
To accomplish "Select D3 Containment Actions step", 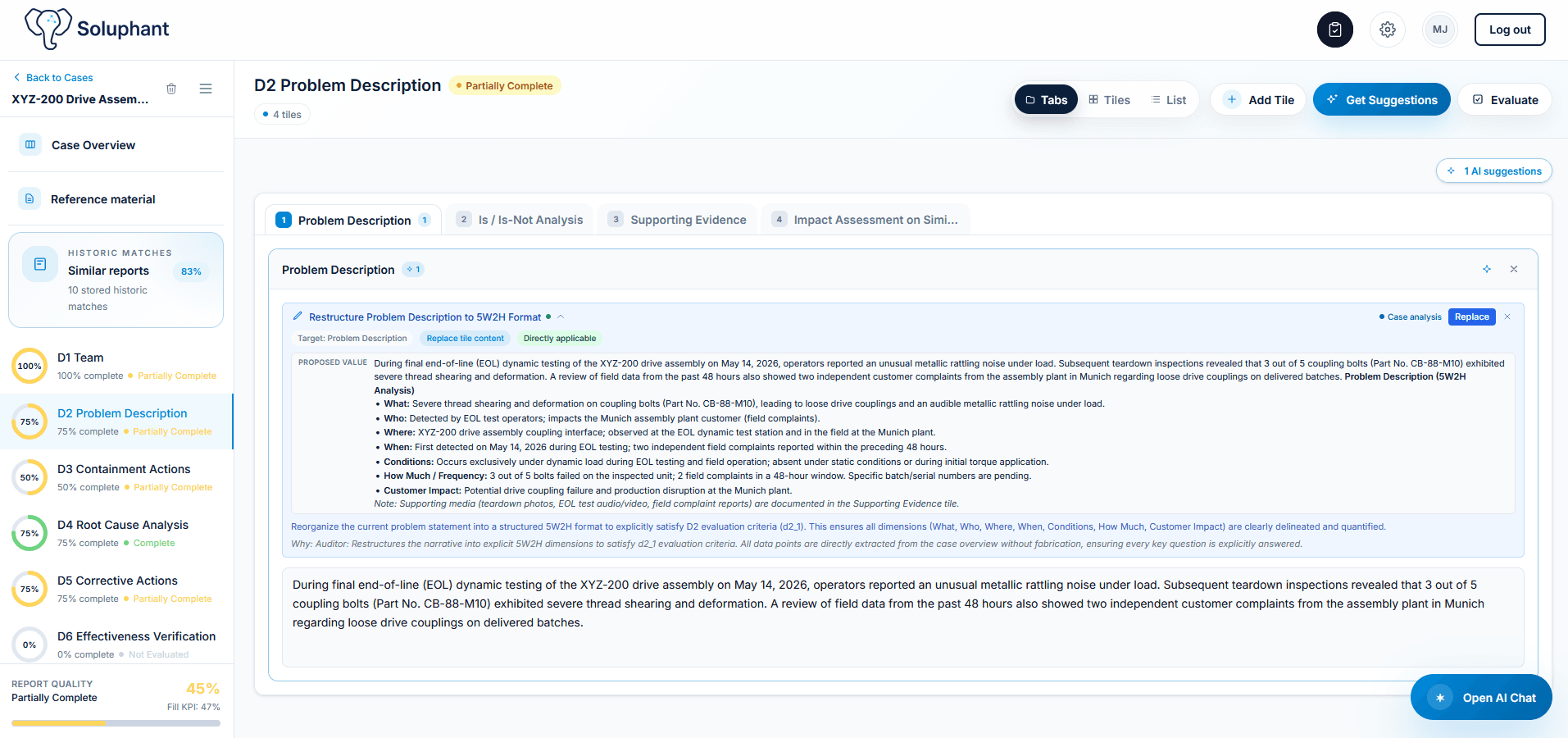I will tap(116, 477).
